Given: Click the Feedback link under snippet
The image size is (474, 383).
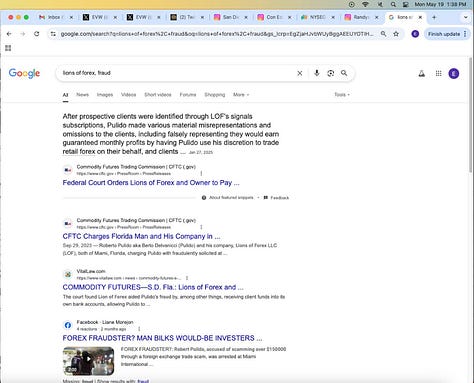Looking at the screenshot, I should coord(276,198).
